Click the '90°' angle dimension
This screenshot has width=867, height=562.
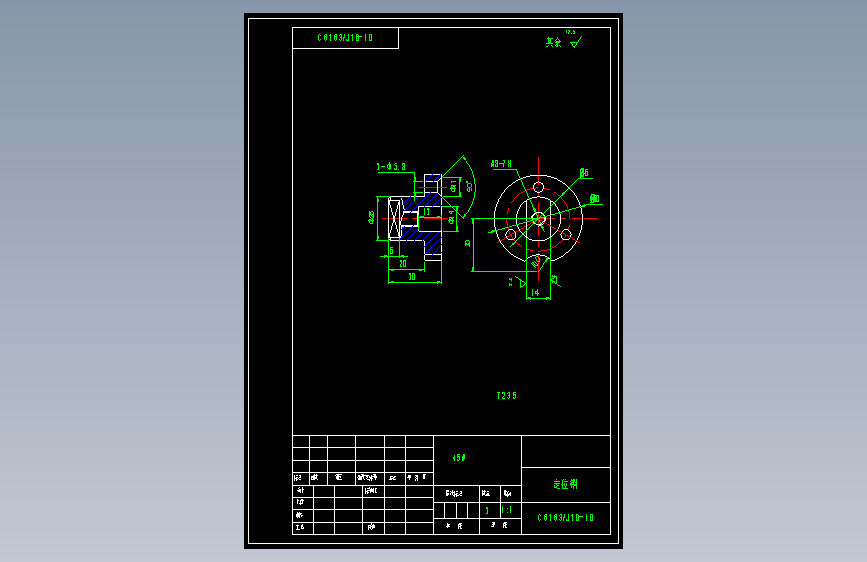click(469, 186)
